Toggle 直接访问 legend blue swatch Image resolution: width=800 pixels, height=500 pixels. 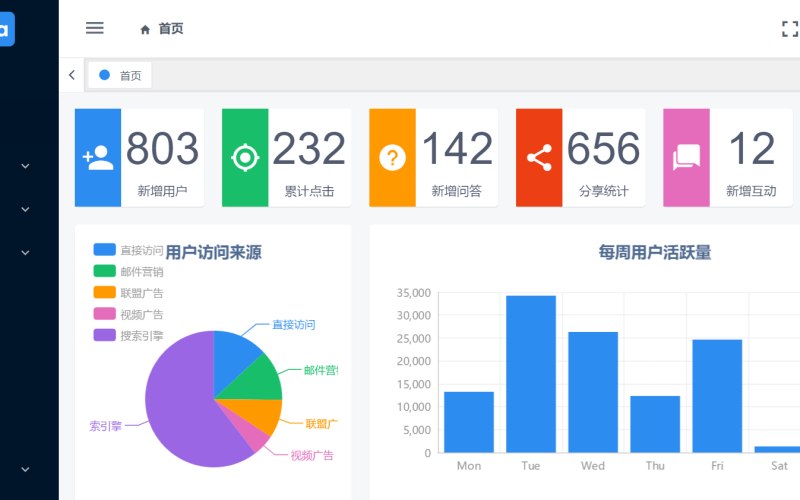tap(105, 249)
